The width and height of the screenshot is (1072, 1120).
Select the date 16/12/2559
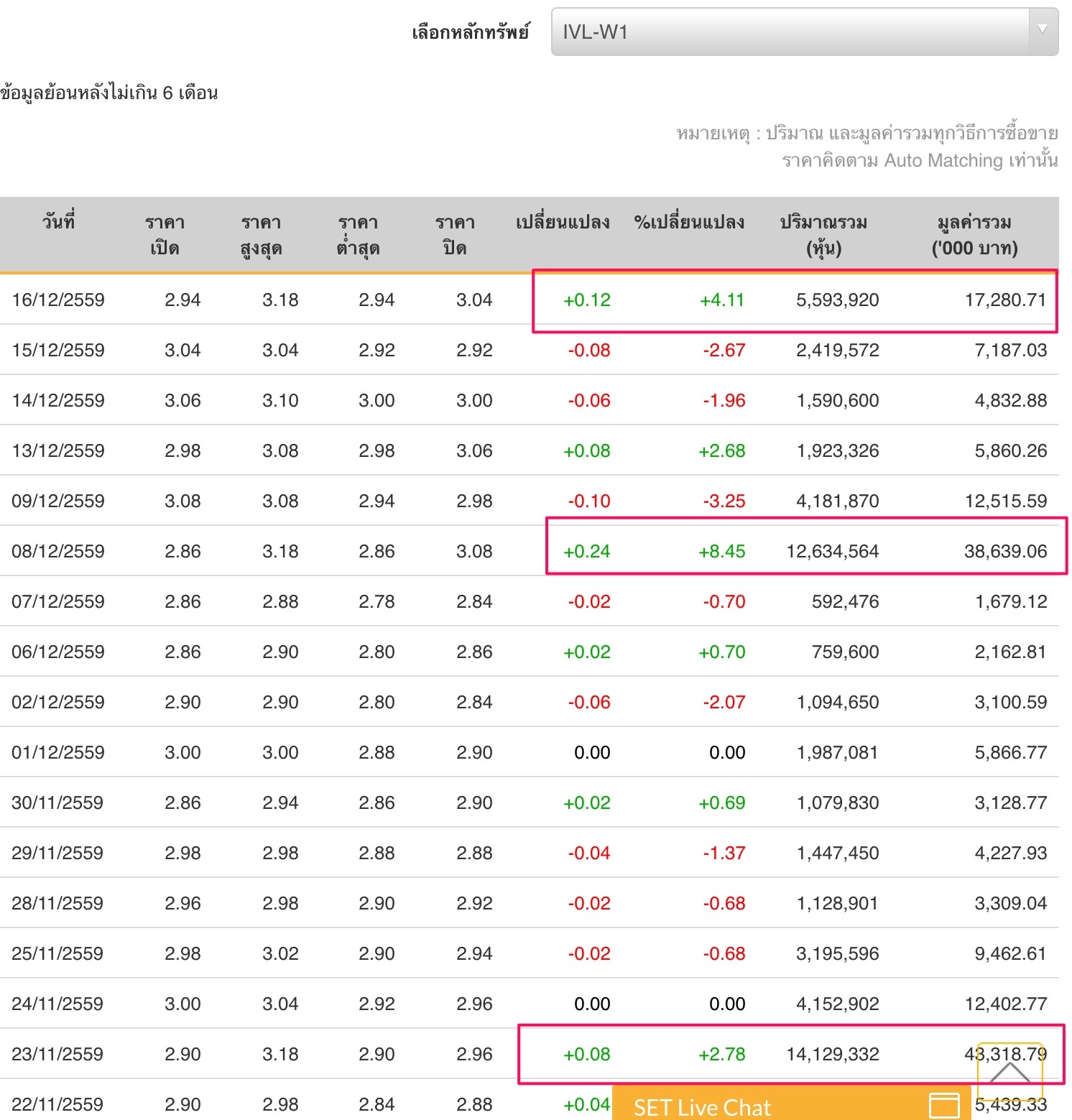[58, 300]
